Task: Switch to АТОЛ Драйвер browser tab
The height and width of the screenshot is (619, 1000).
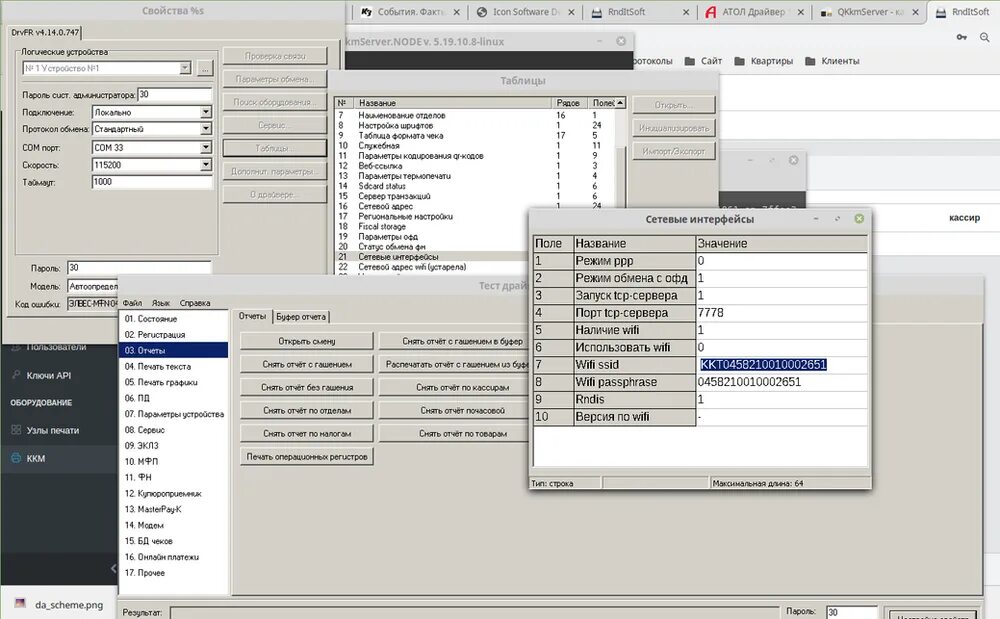Action: click(x=754, y=12)
